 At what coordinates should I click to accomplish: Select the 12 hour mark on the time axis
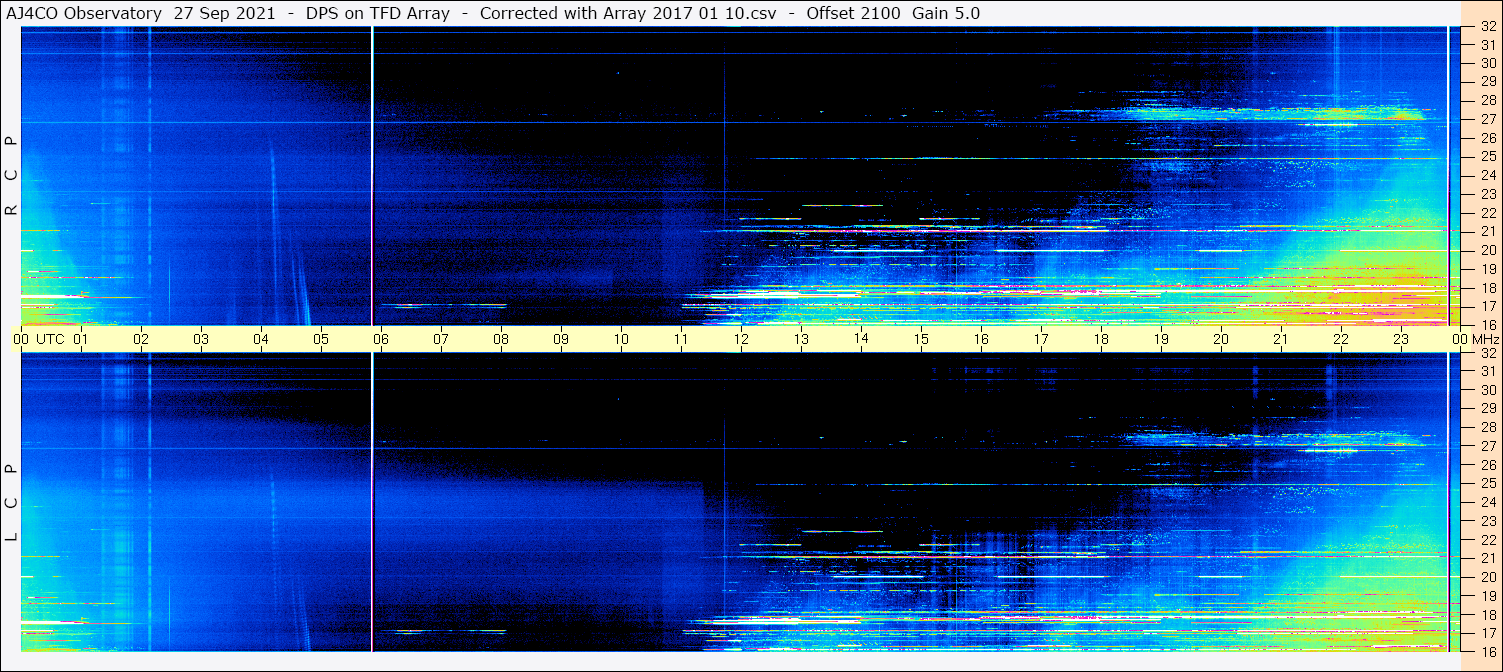(x=741, y=339)
